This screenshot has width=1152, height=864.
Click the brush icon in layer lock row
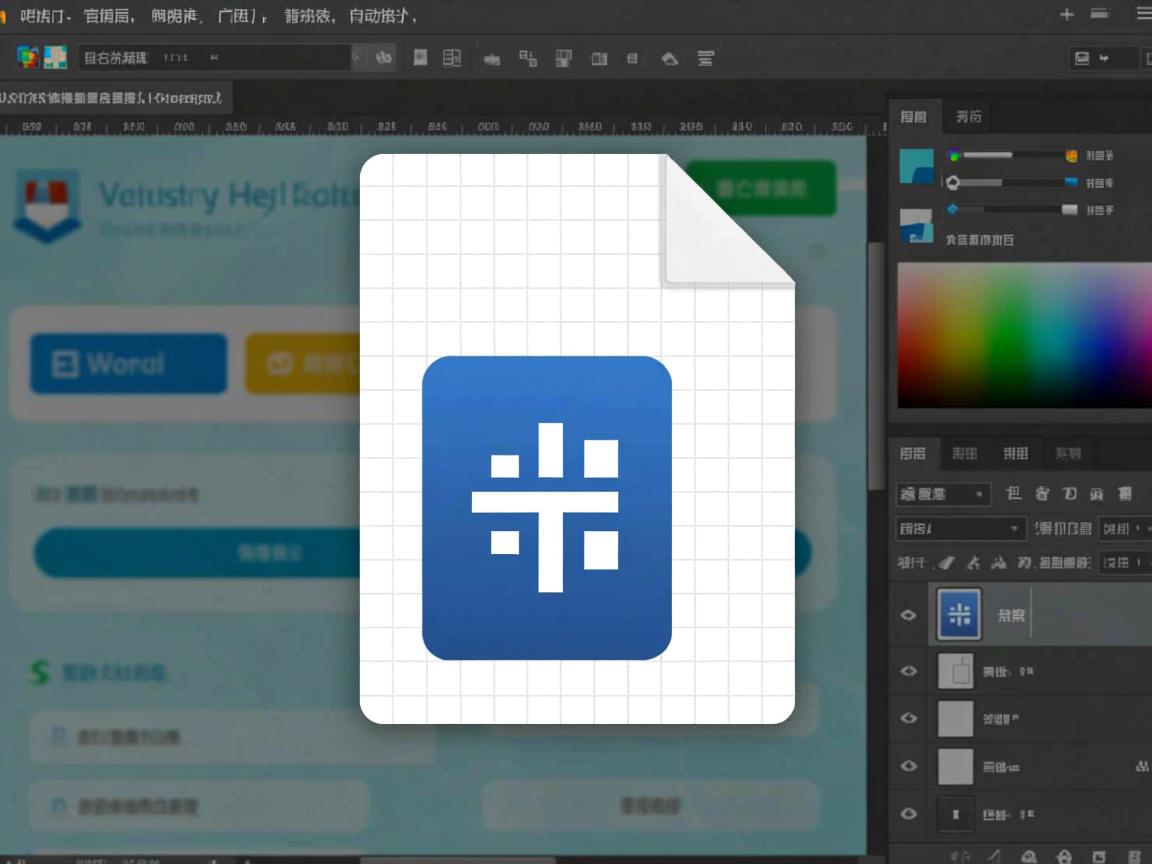pyautogui.click(x=946, y=563)
